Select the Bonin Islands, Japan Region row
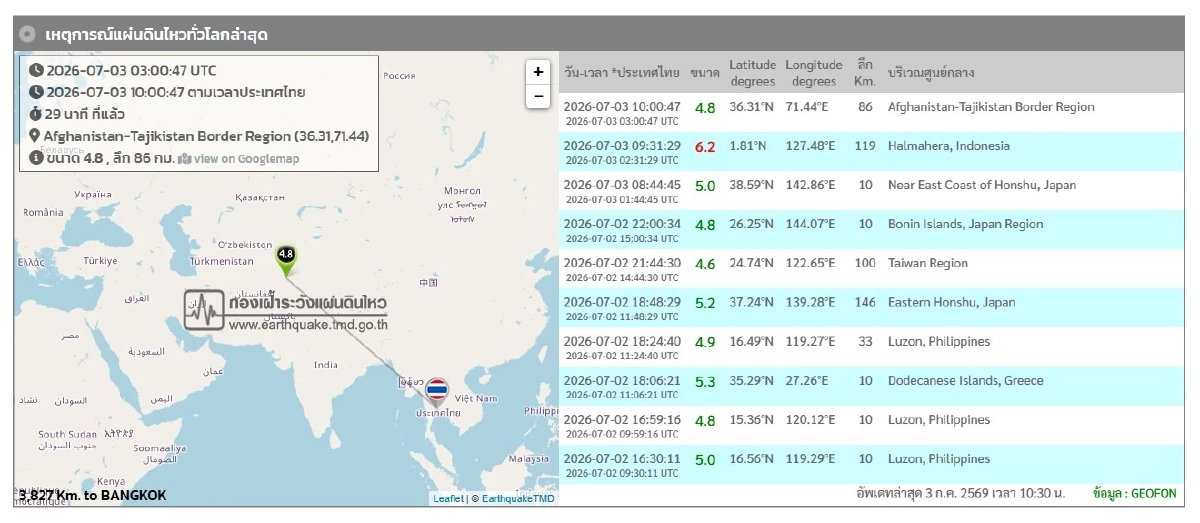This screenshot has width=1200, height=523. tap(870, 230)
